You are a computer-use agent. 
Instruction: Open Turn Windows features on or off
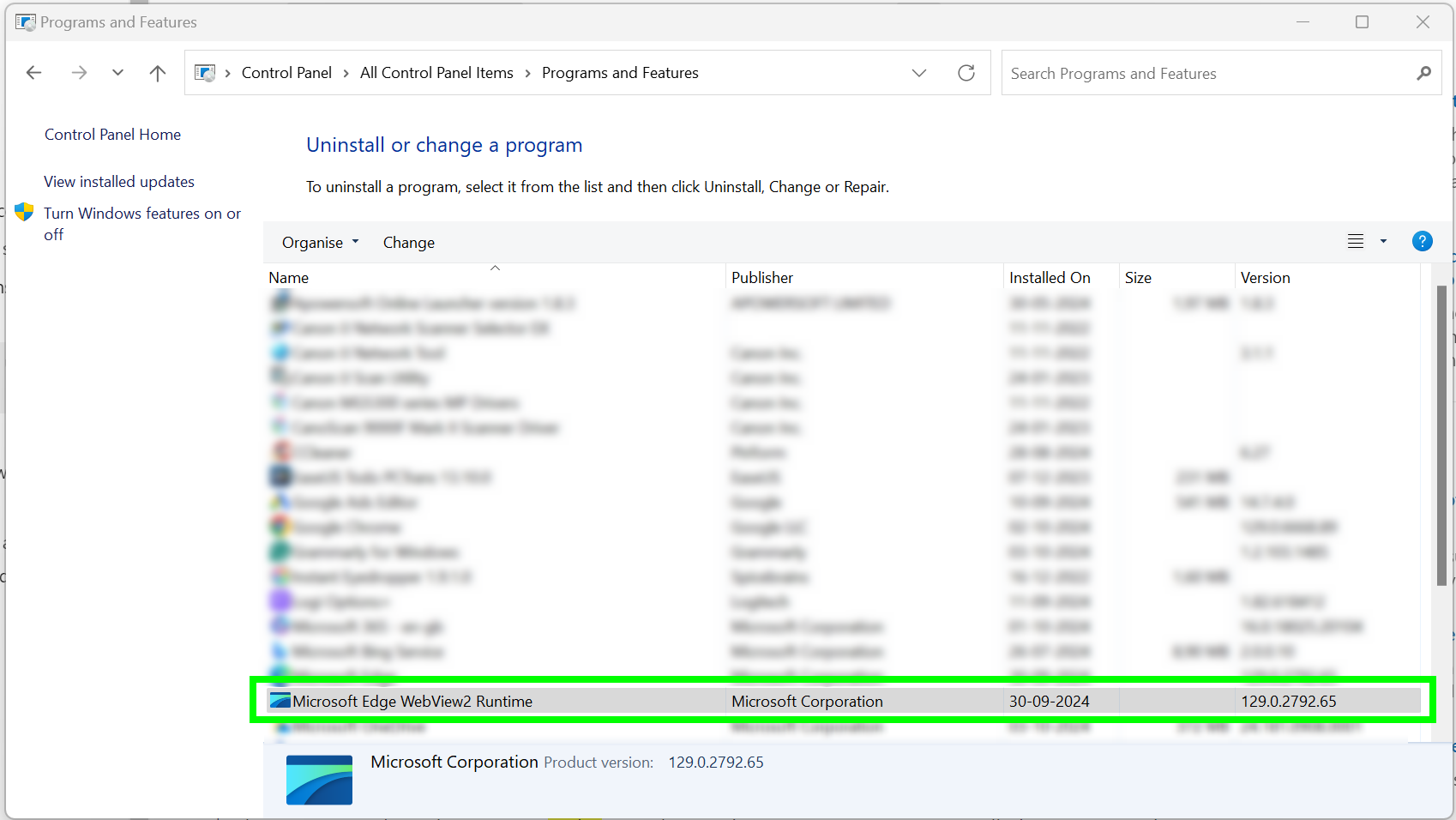click(x=142, y=224)
